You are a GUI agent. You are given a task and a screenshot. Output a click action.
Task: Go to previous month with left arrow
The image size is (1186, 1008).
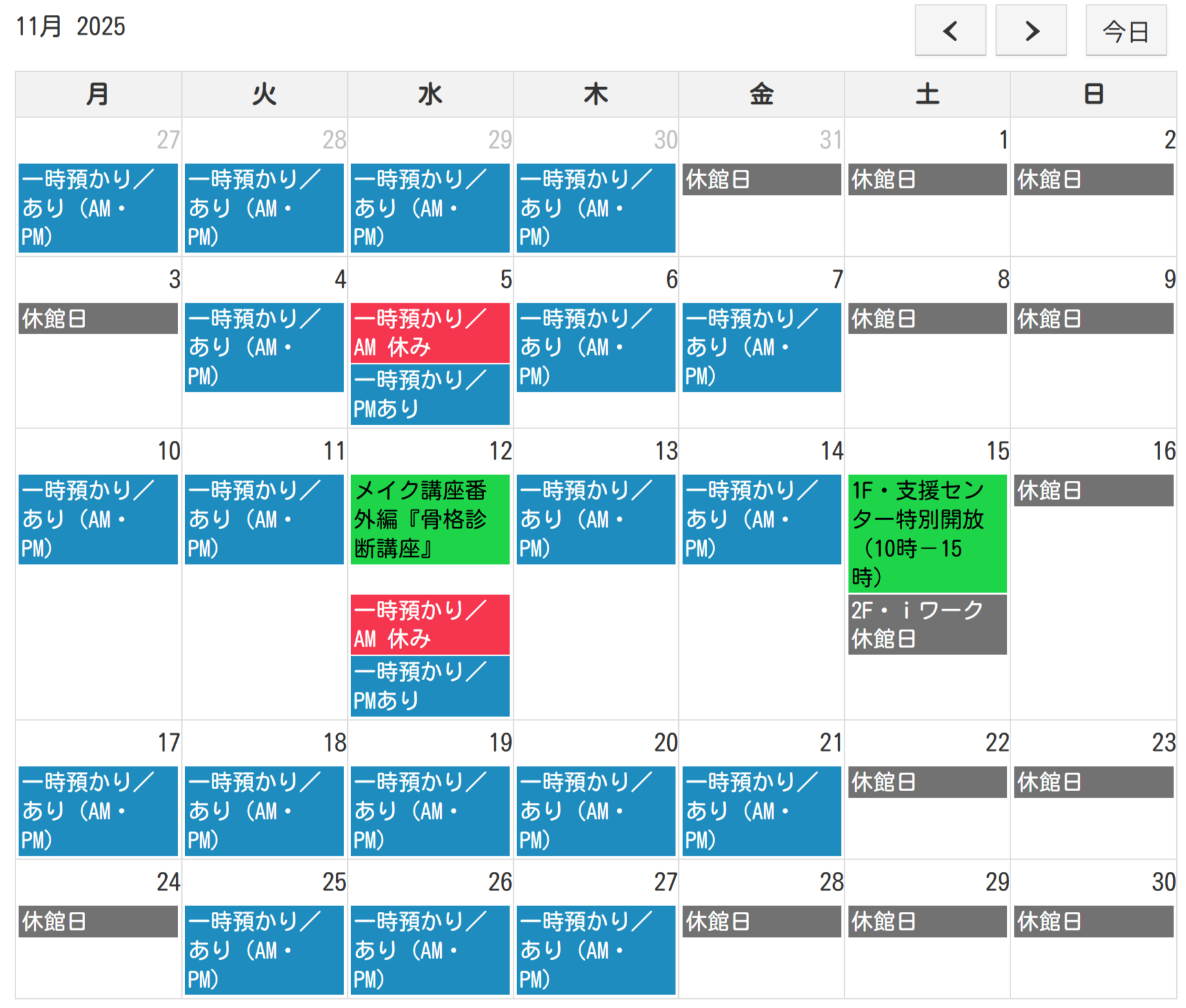(949, 30)
